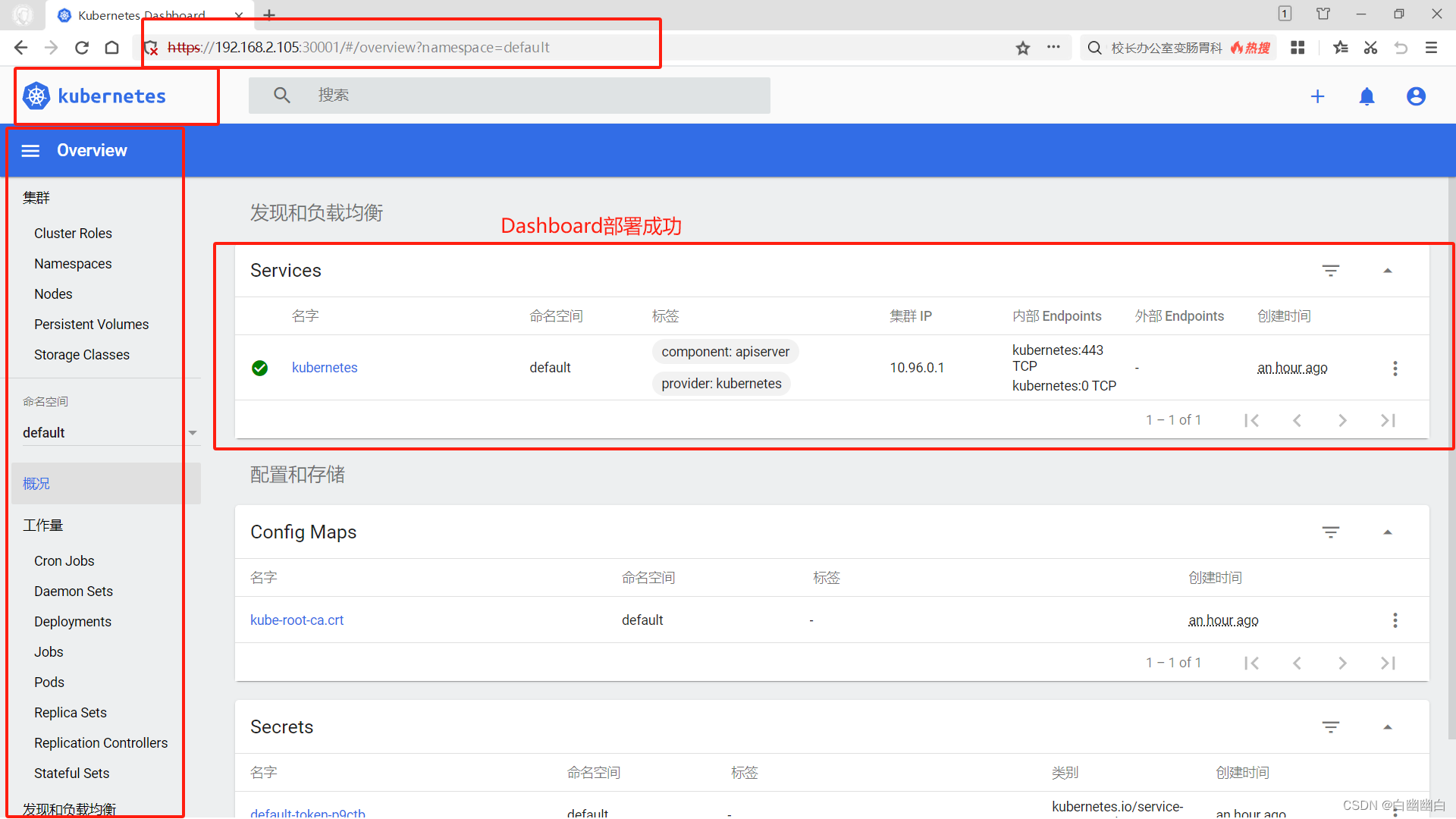Go to next page of Services

point(1342,420)
